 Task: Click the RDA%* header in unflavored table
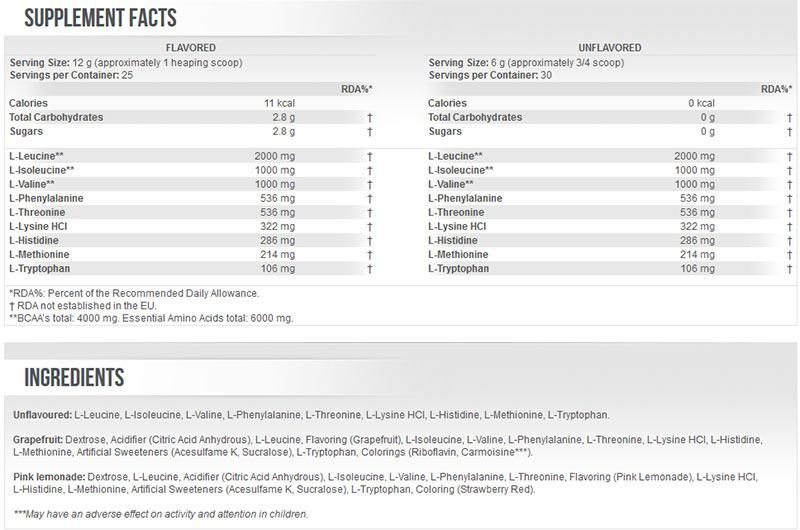pyautogui.click(x=776, y=89)
